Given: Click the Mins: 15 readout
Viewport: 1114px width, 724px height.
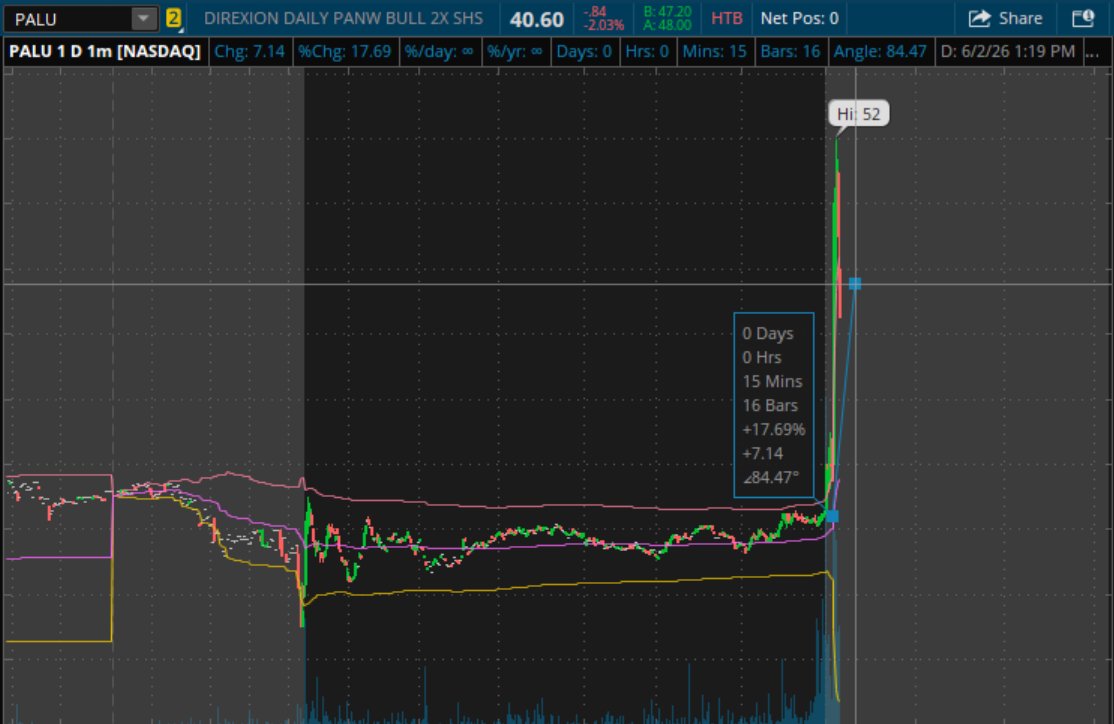Looking at the screenshot, I should click(715, 51).
